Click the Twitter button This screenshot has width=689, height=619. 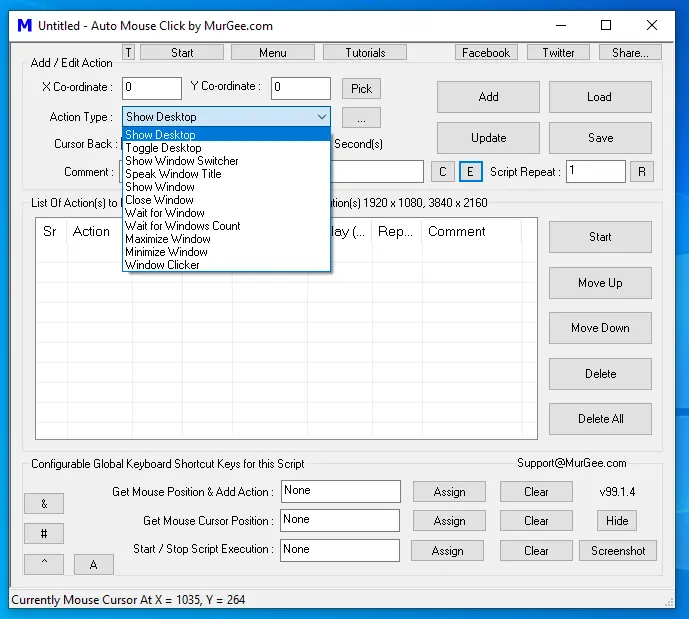(x=558, y=52)
